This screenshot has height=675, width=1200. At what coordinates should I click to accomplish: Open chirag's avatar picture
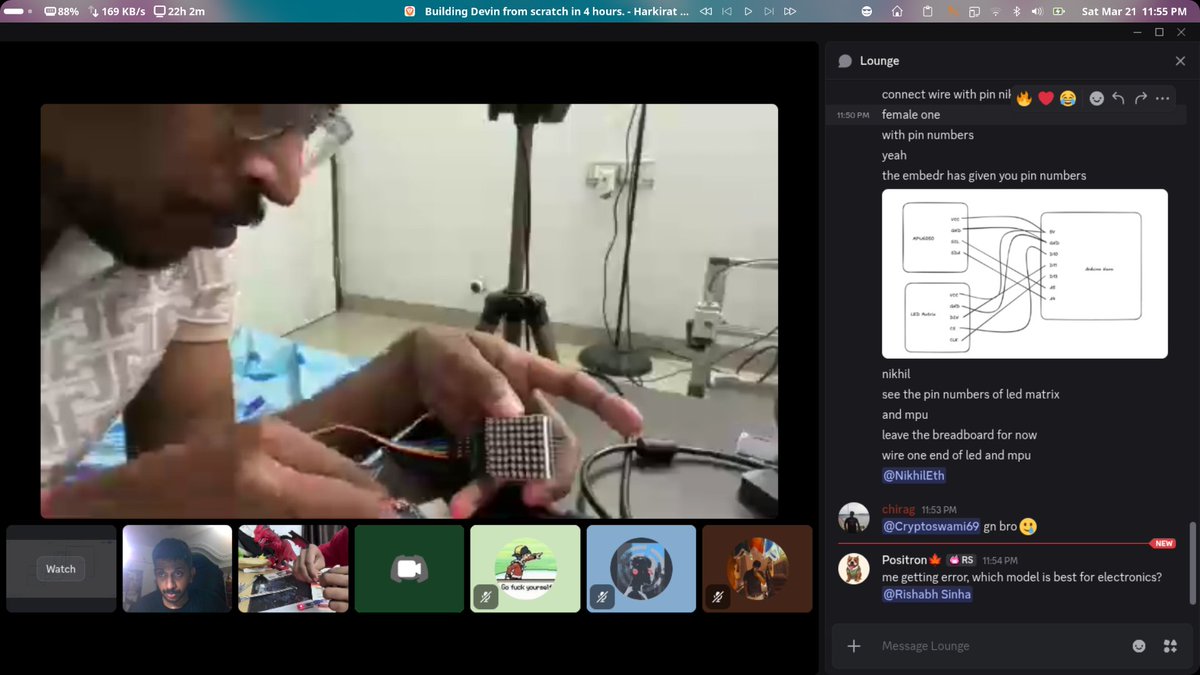pos(853,518)
